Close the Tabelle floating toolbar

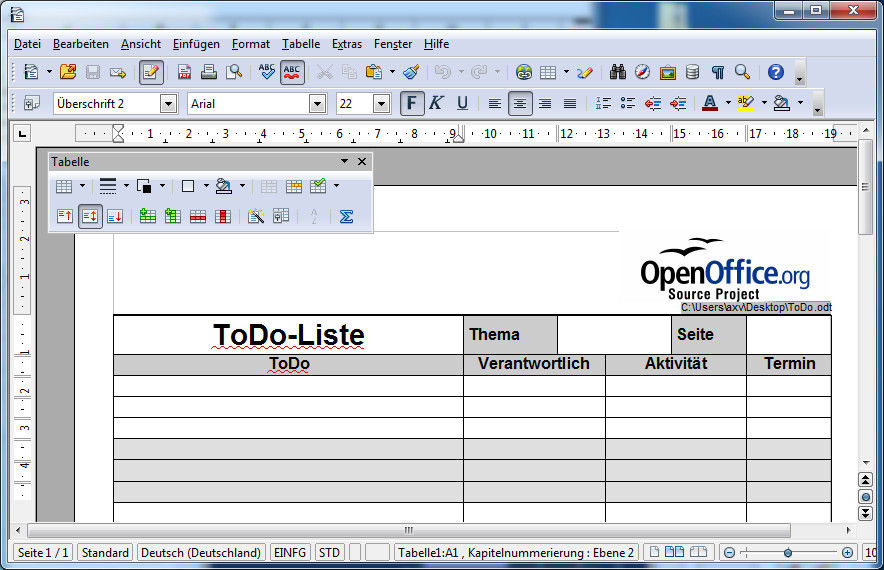(x=362, y=162)
